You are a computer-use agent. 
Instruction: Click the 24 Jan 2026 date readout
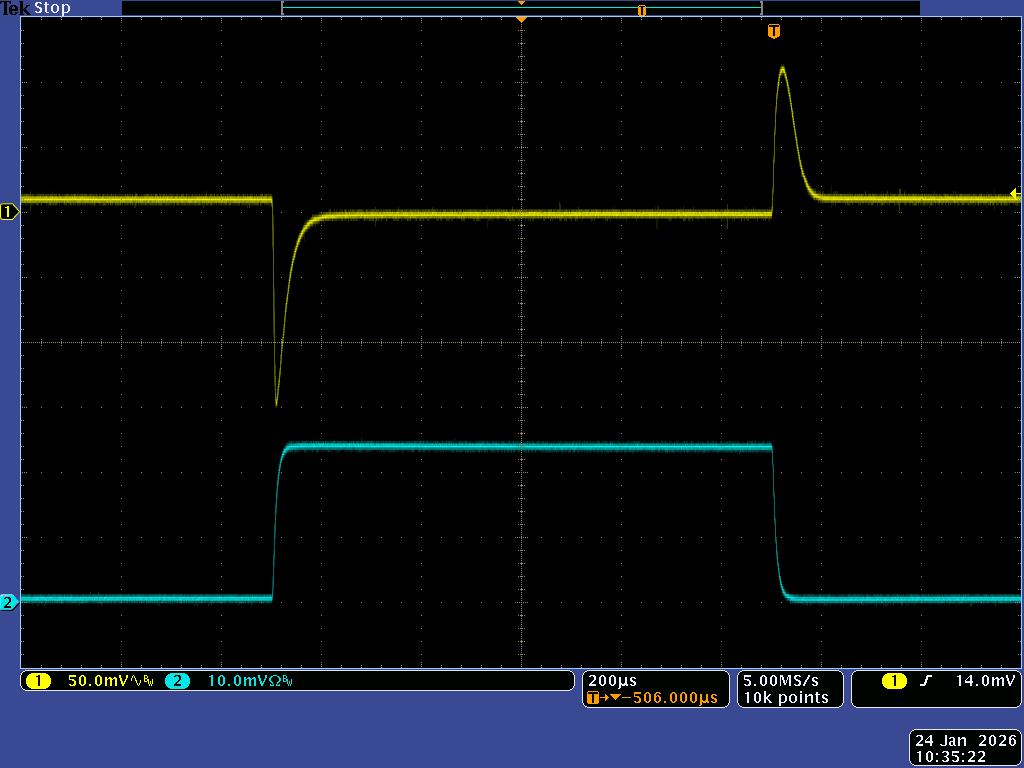966,741
